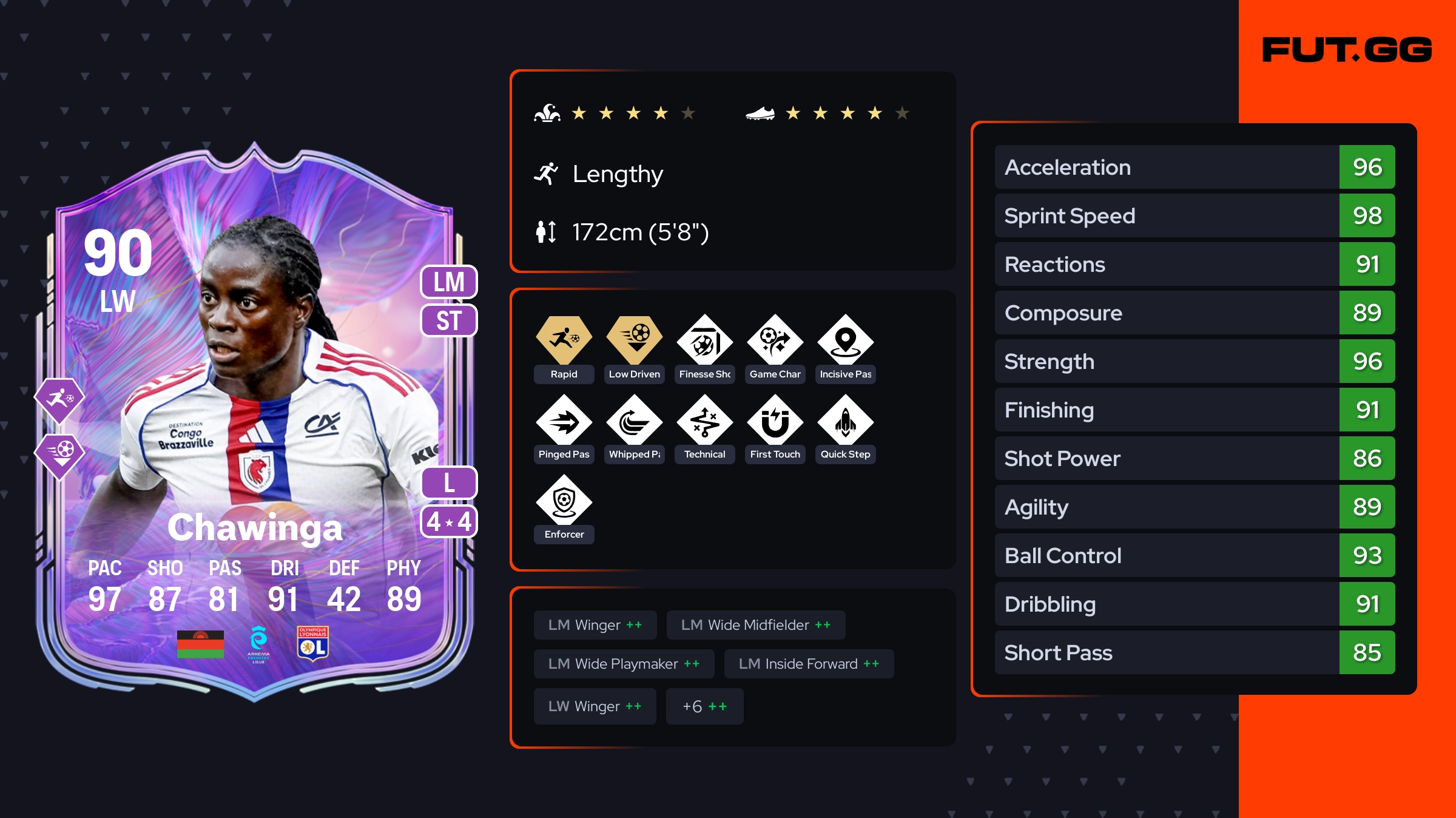Select the Pinged Pass playstyle icon

(x=564, y=420)
